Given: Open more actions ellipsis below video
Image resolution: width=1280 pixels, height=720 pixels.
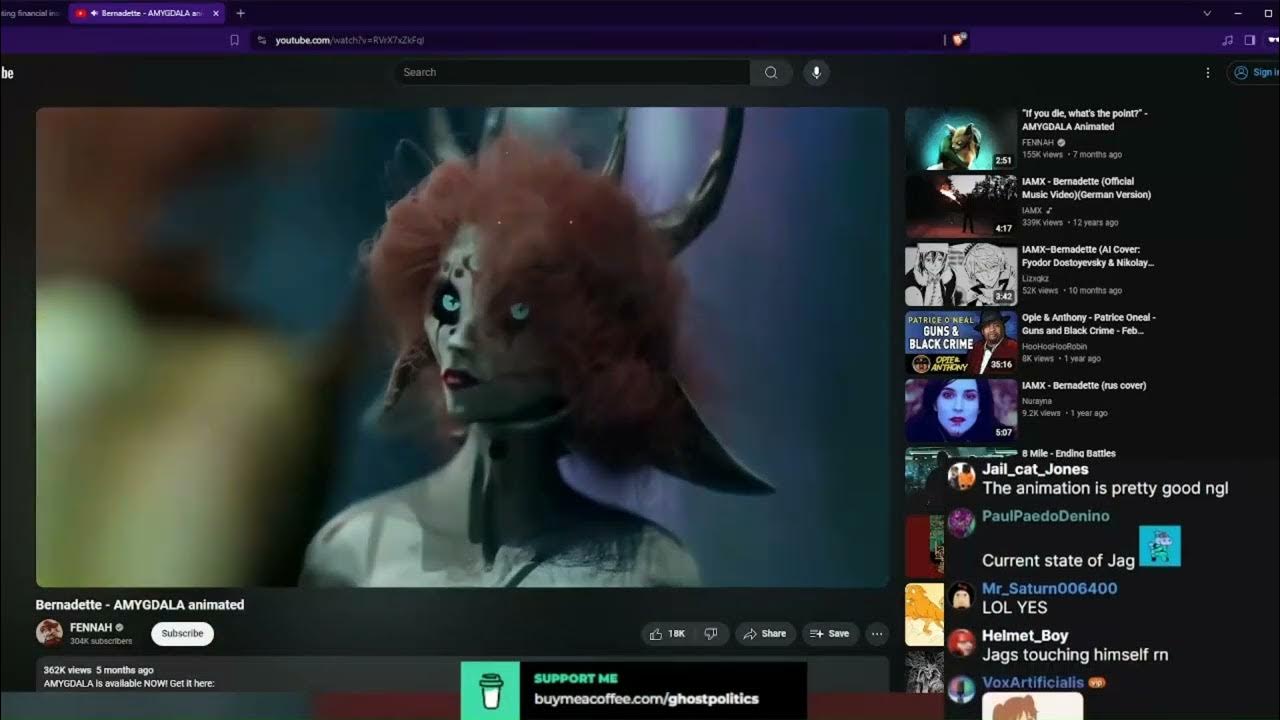Looking at the screenshot, I should coord(877,633).
